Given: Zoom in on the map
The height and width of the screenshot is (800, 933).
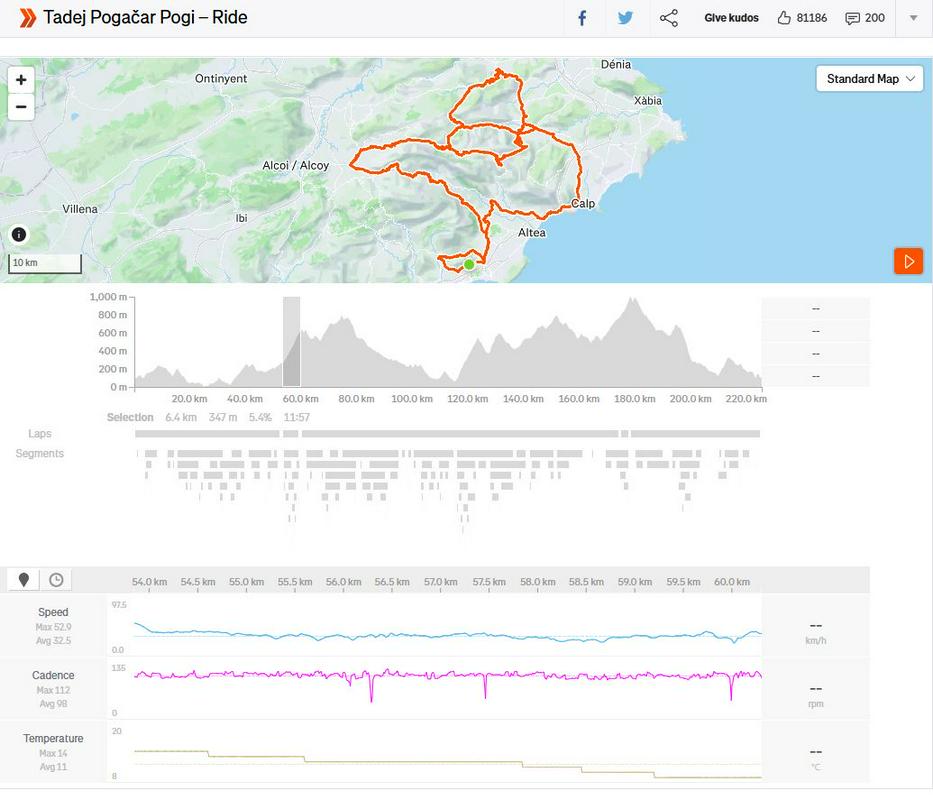Looking at the screenshot, I should [x=21, y=80].
